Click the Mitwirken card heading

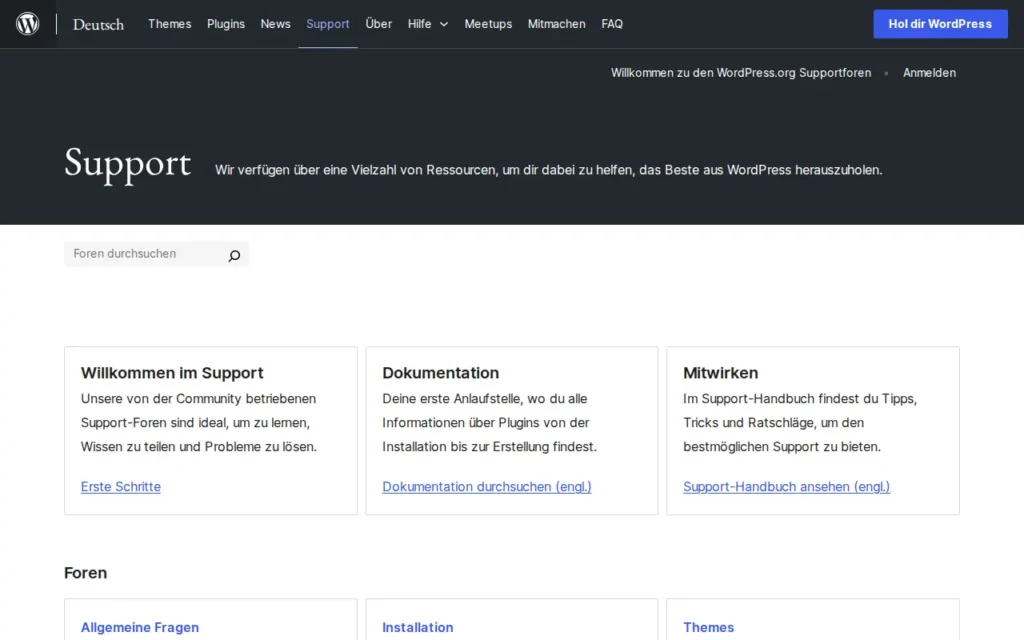click(x=720, y=373)
